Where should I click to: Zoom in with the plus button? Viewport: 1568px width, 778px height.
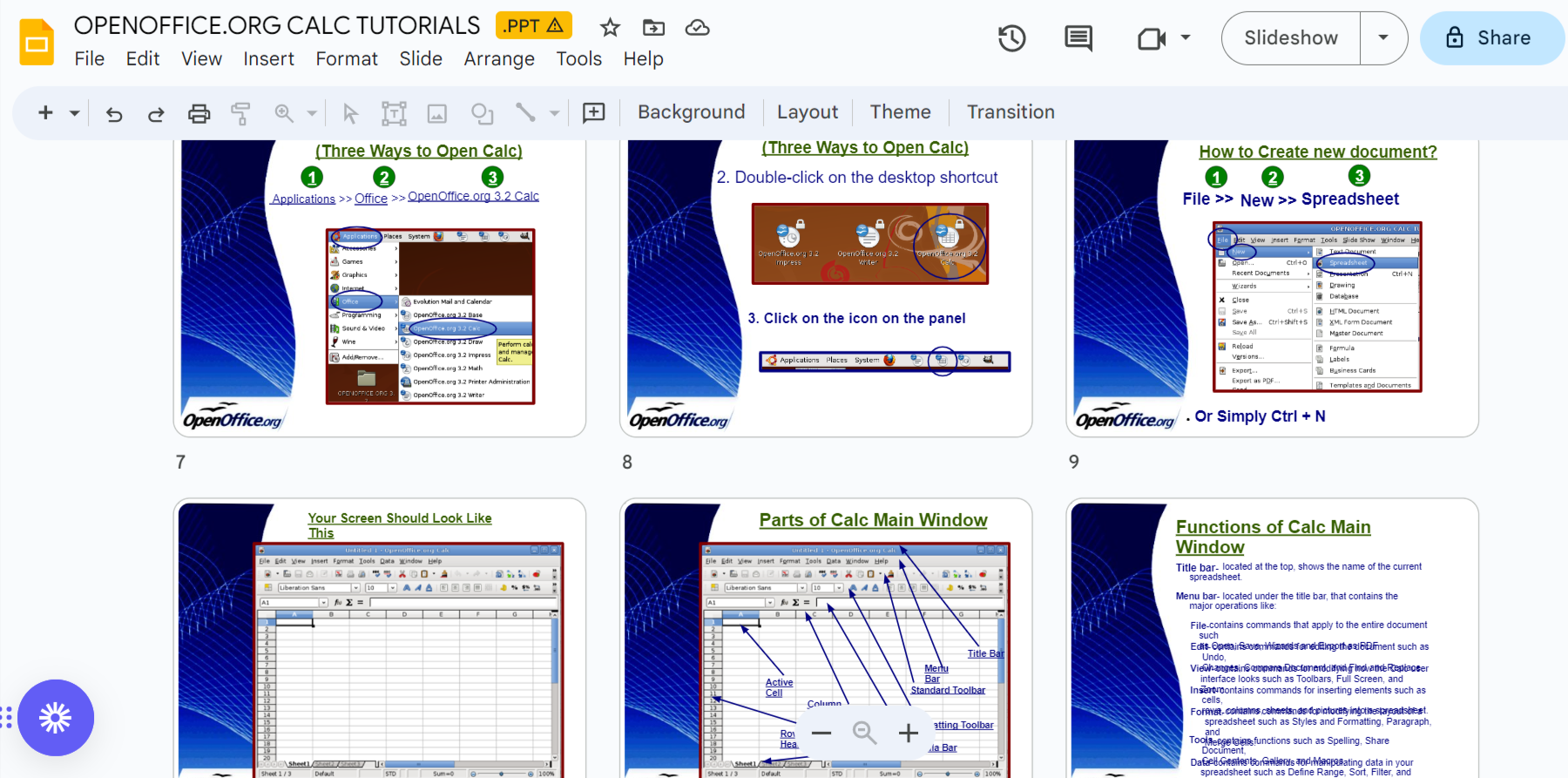(x=909, y=733)
